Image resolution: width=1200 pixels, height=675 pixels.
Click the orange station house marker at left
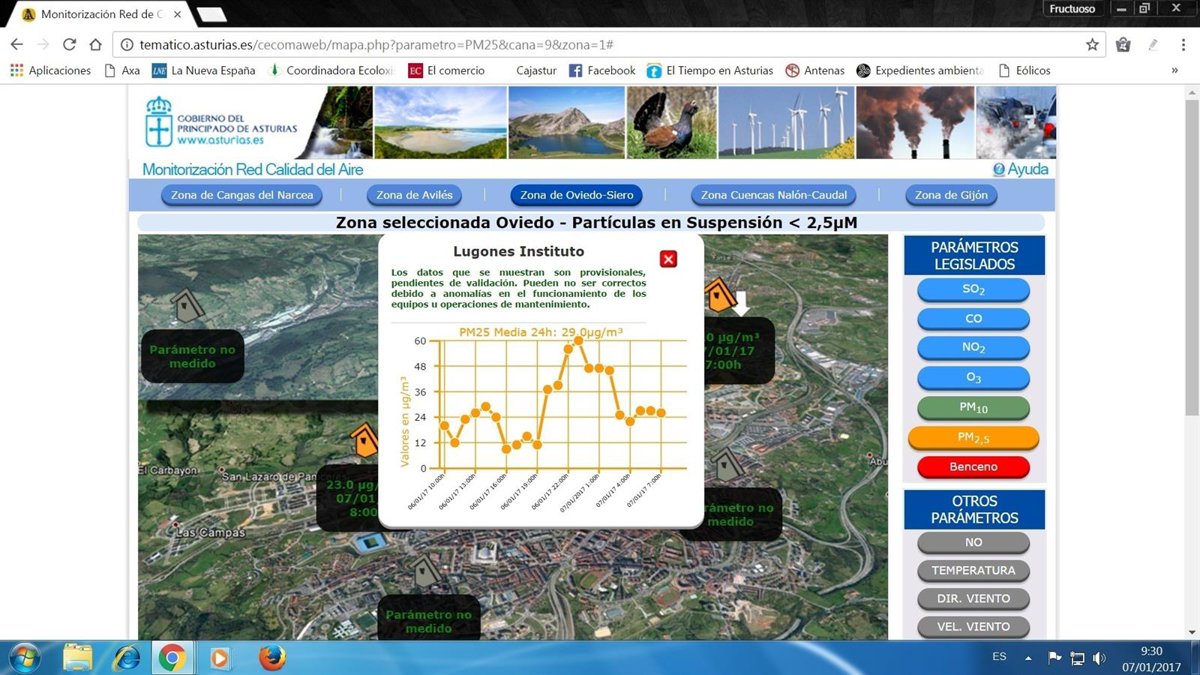(x=365, y=439)
